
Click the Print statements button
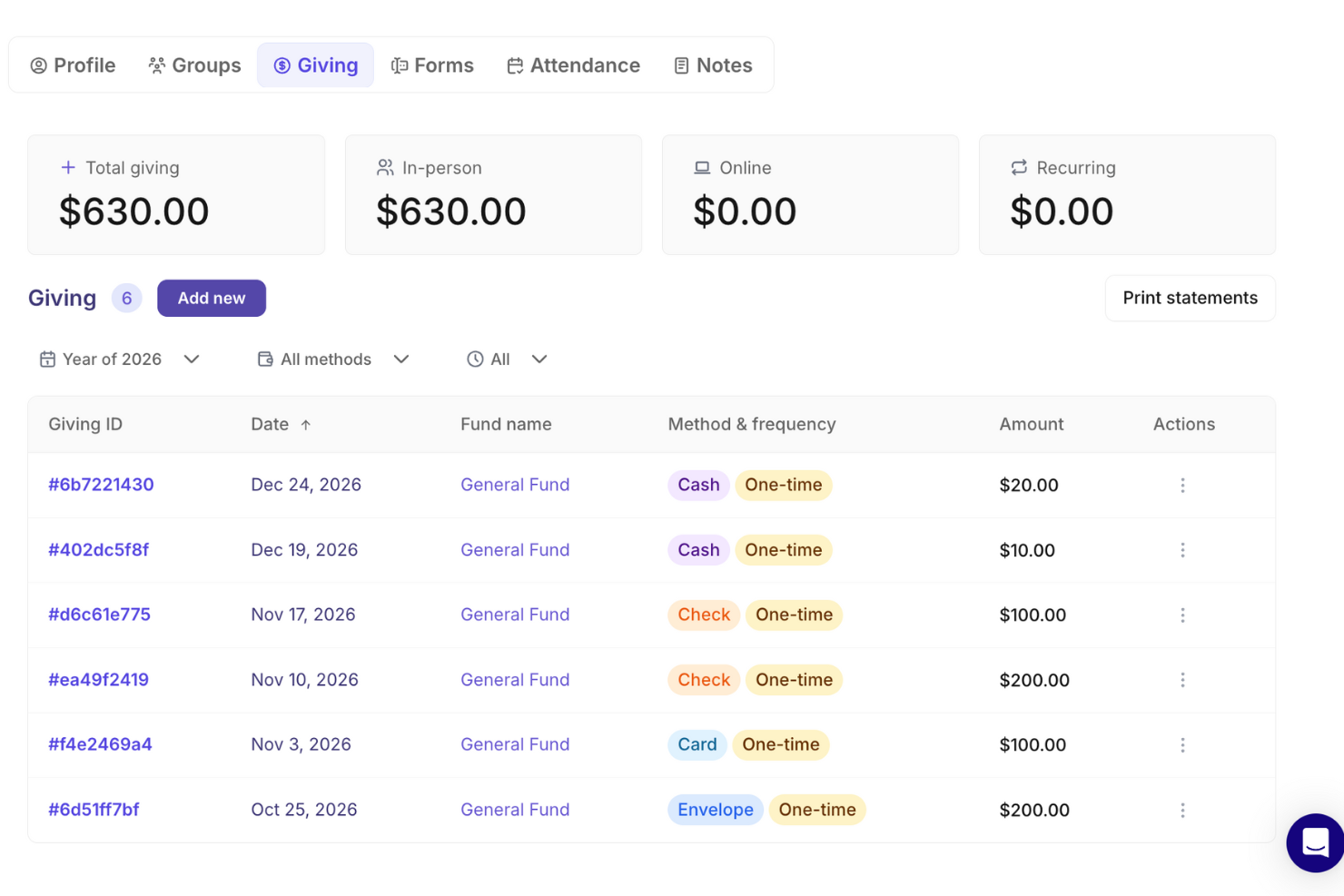pyautogui.click(x=1190, y=298)
